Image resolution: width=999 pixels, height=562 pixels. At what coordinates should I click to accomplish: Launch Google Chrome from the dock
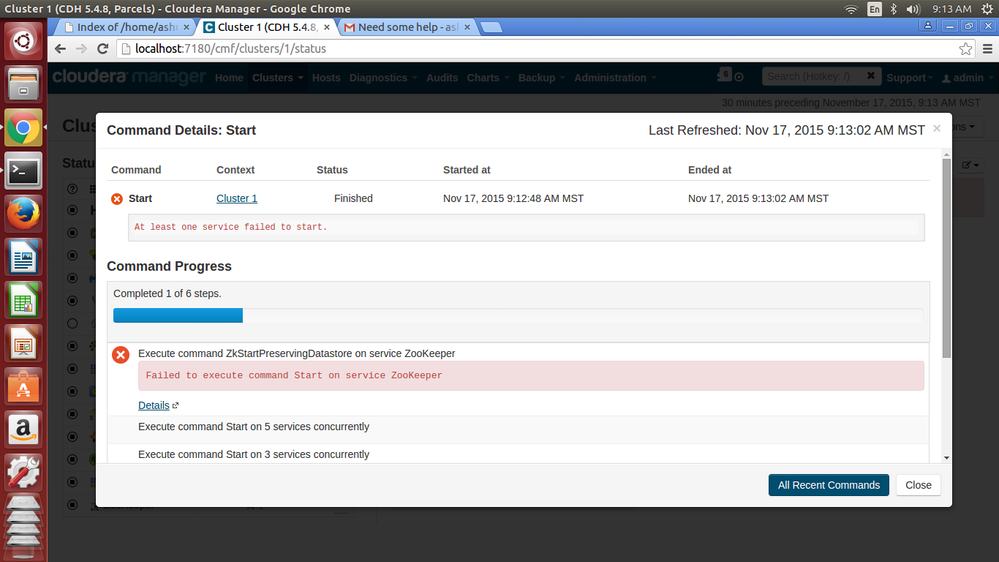point(23,127)
